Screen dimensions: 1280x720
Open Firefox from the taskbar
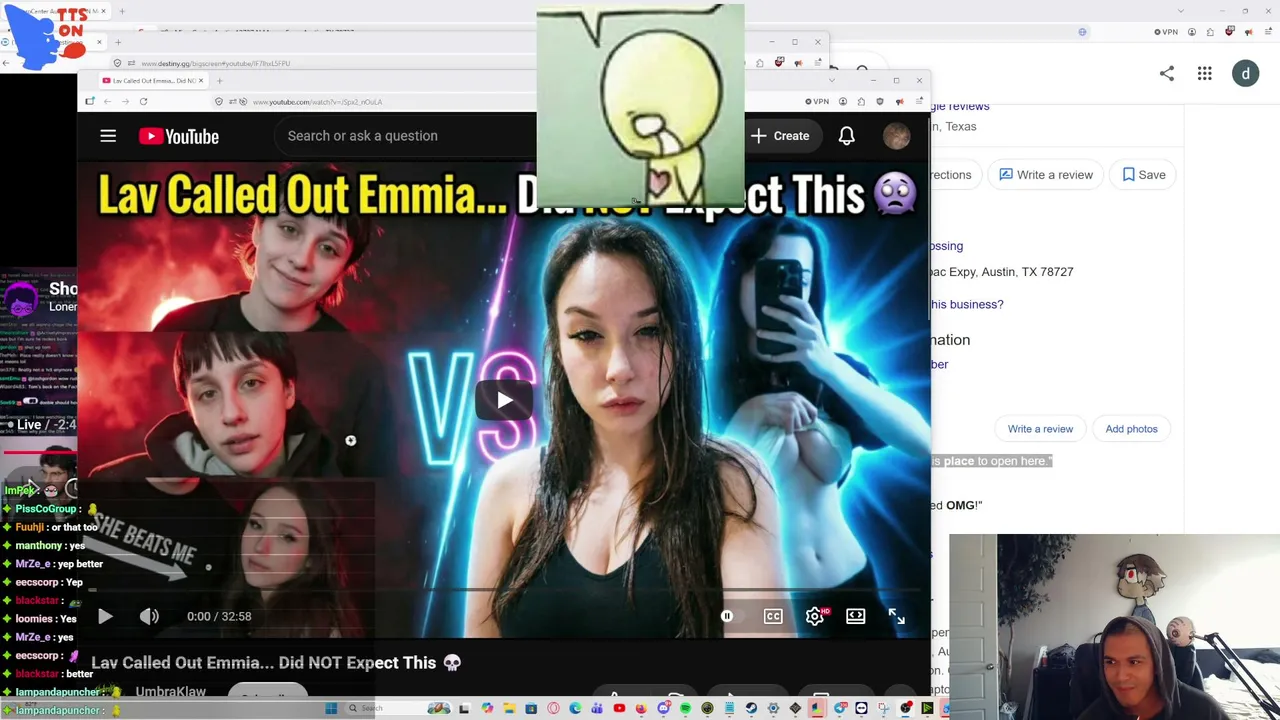(x=641, y=708)
